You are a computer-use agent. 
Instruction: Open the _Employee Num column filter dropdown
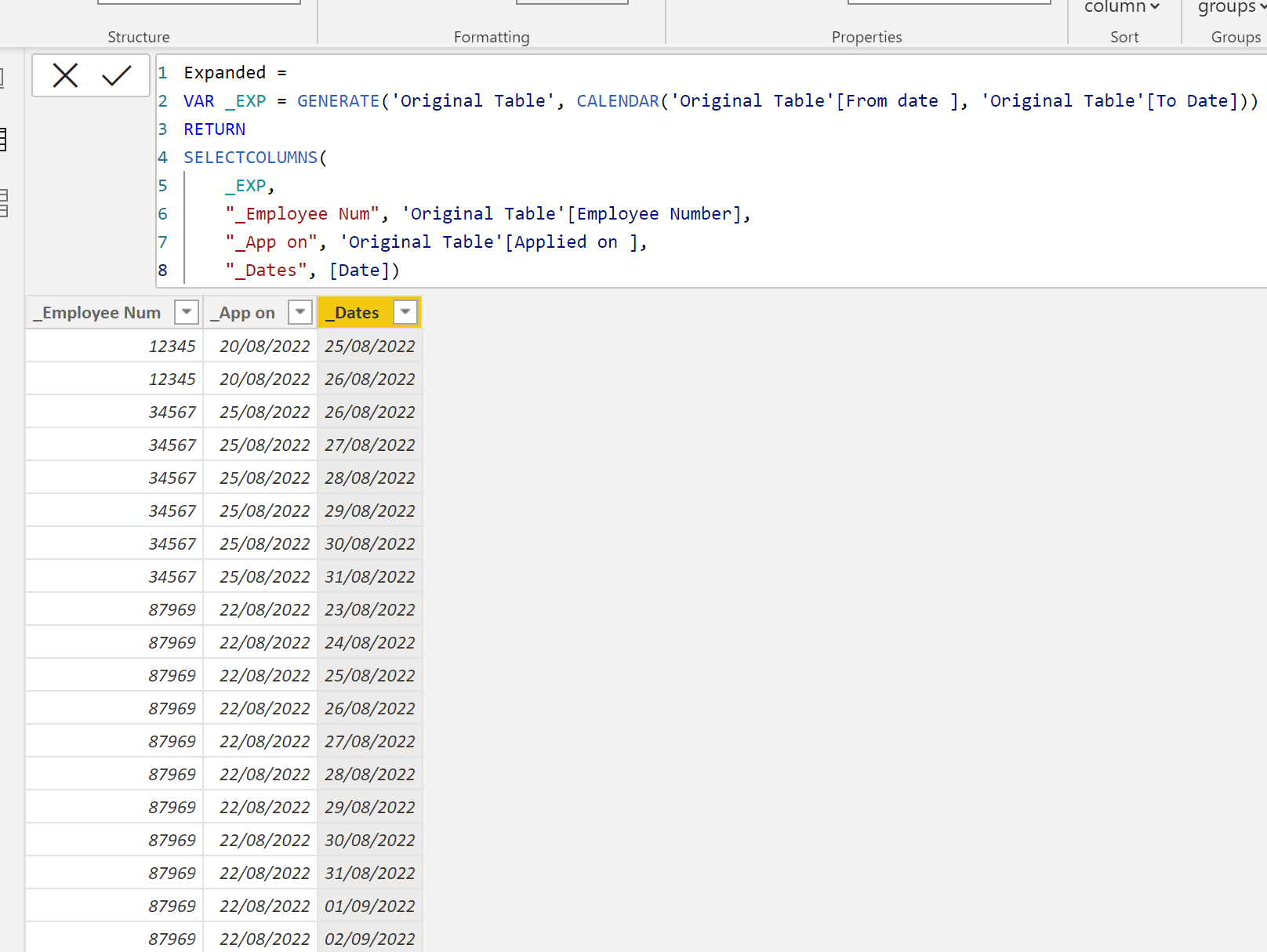click(187, 312)
